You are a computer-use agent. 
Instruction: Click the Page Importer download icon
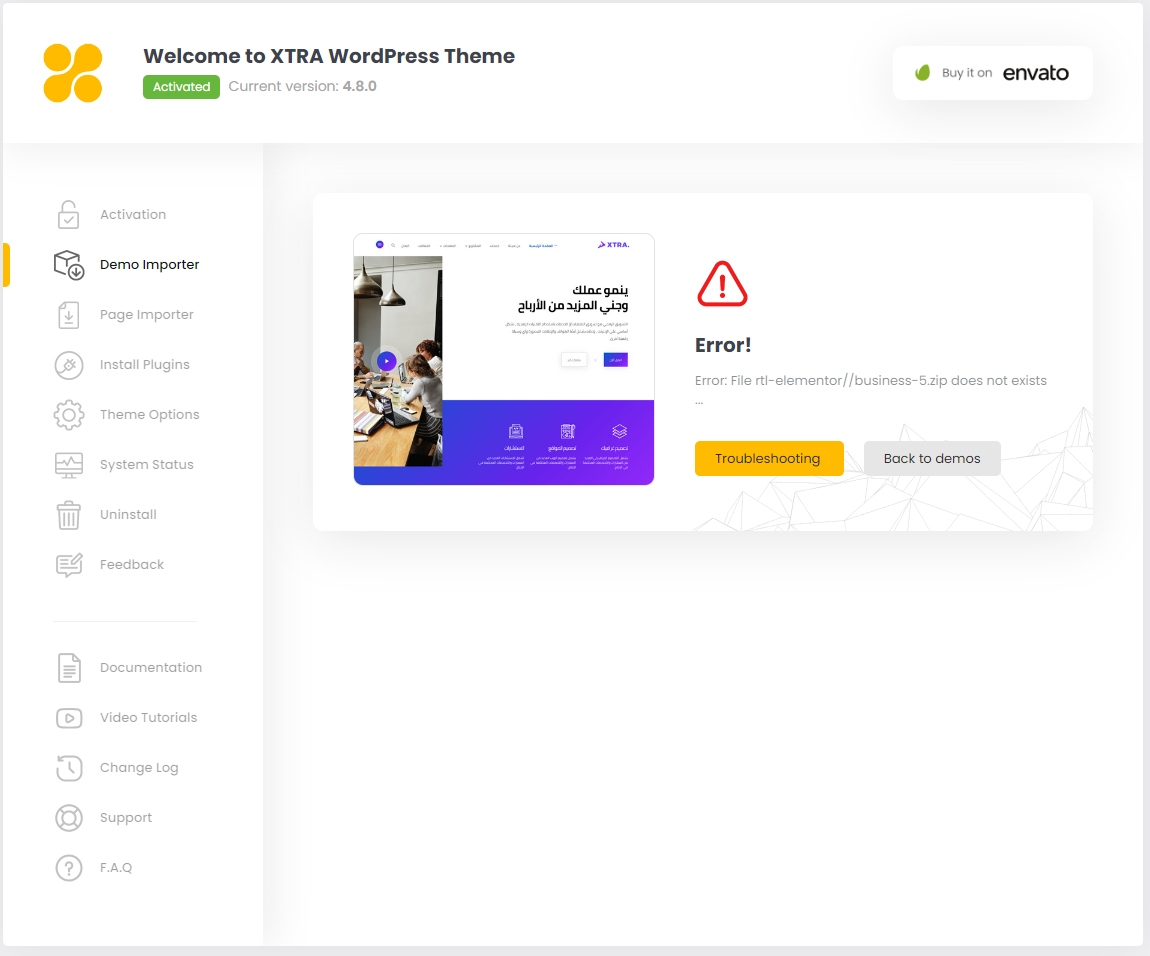68,315
